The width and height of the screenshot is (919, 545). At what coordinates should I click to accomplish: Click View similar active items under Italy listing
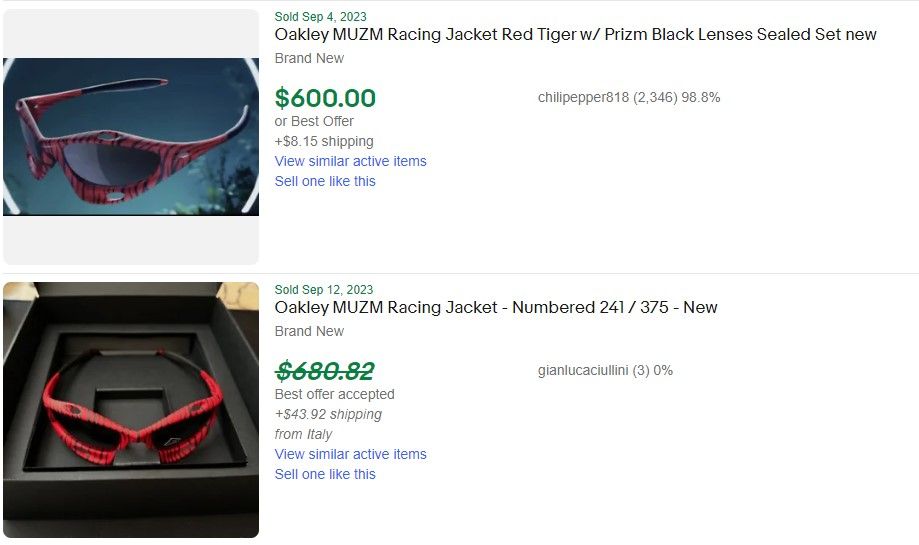(350, 454)
